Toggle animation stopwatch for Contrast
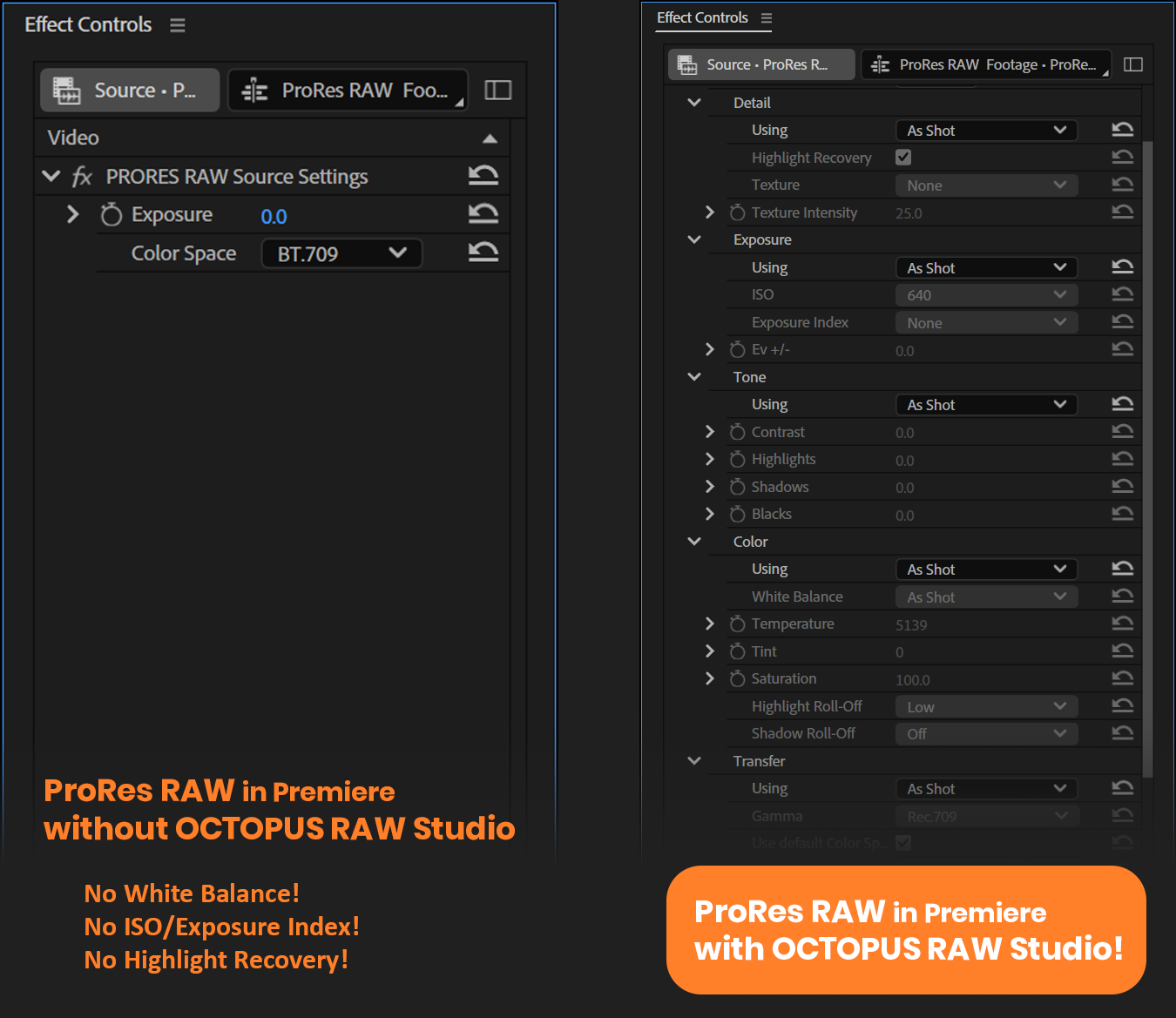The height and width of the screenshot is (1018, 1176). [737, 431]
